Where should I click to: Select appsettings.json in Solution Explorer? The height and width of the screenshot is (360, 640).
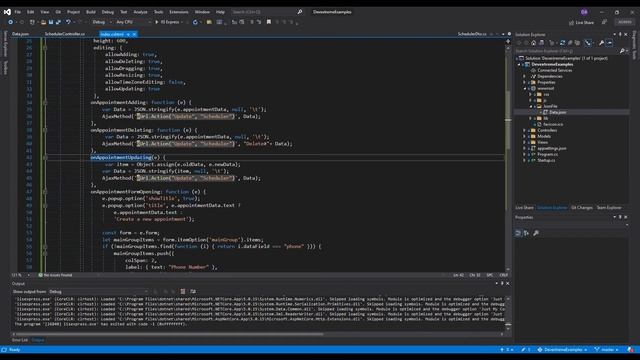[551, 149]
